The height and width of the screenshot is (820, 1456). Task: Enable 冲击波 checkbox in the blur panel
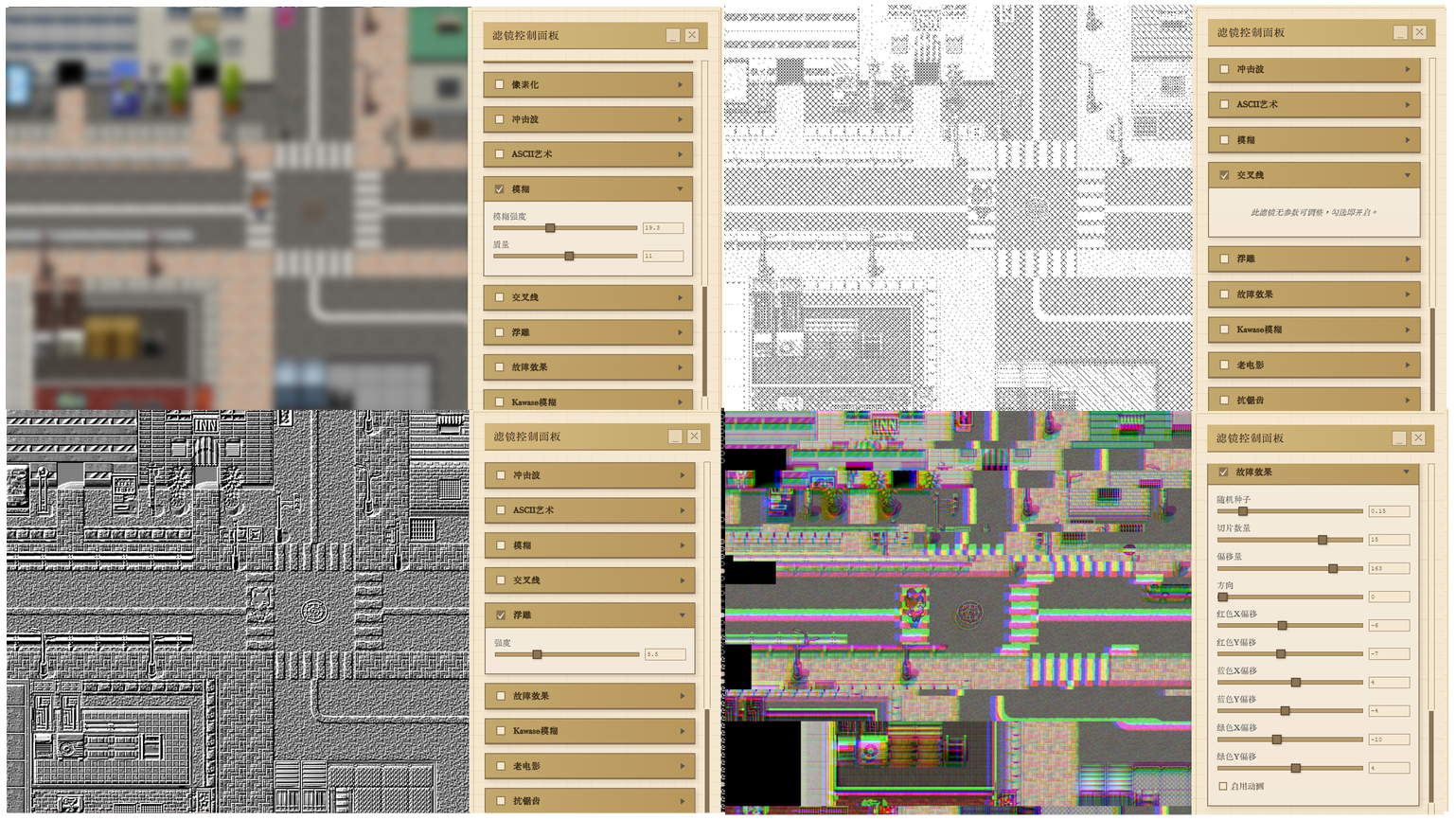click(500, 119)
